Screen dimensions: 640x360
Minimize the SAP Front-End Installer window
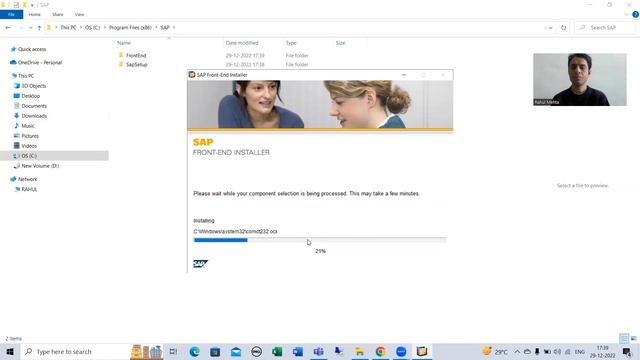tap(404, 75)
